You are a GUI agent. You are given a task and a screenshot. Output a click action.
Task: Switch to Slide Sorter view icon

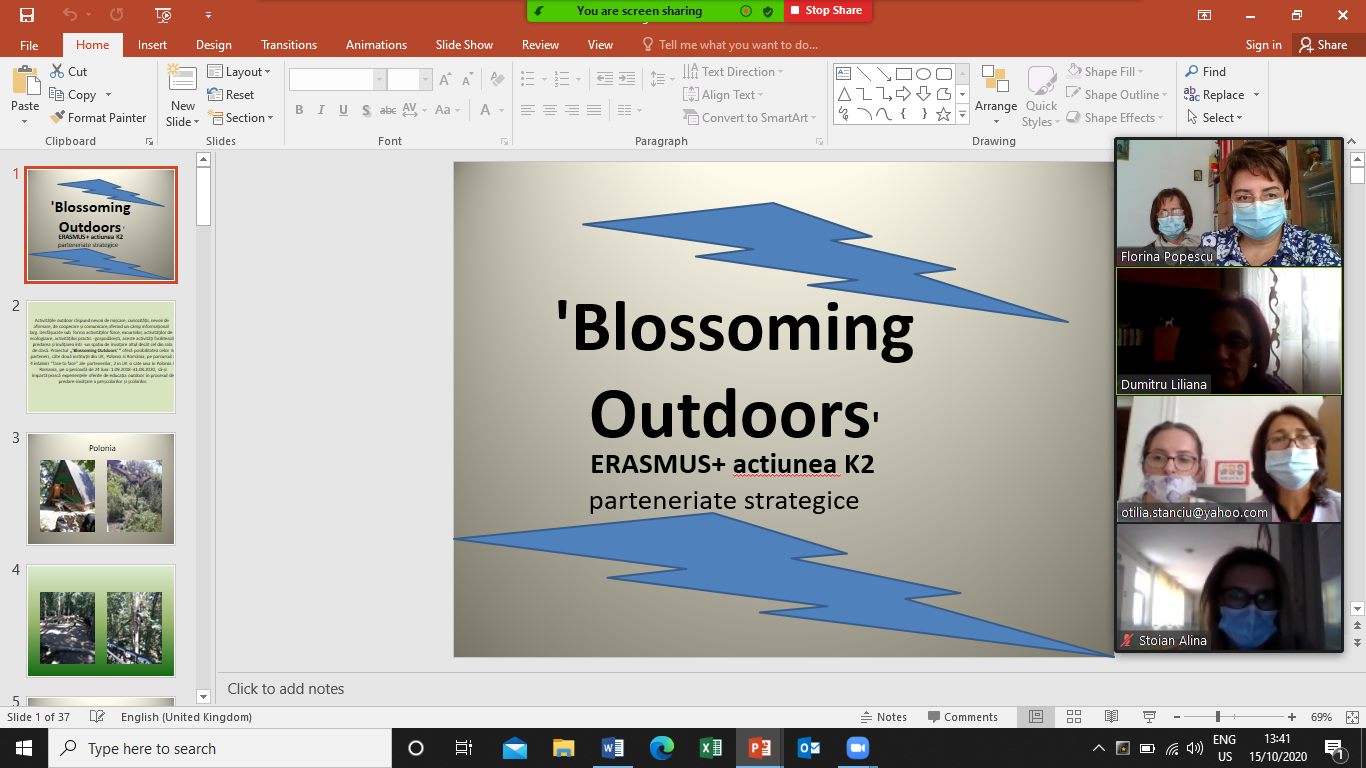(1073, 717)
